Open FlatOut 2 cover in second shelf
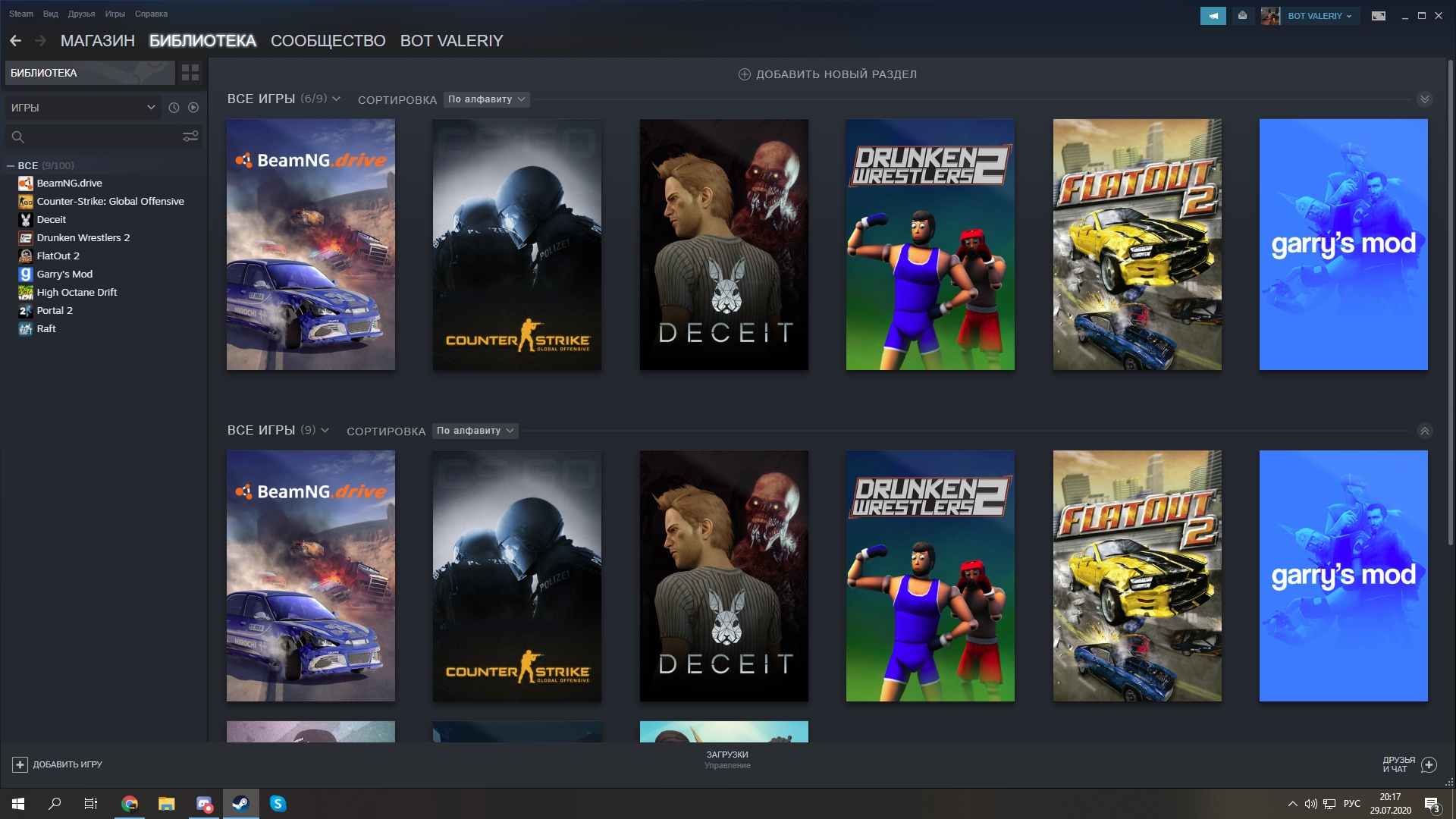 pyautogui.click(x=1137, y=576)
